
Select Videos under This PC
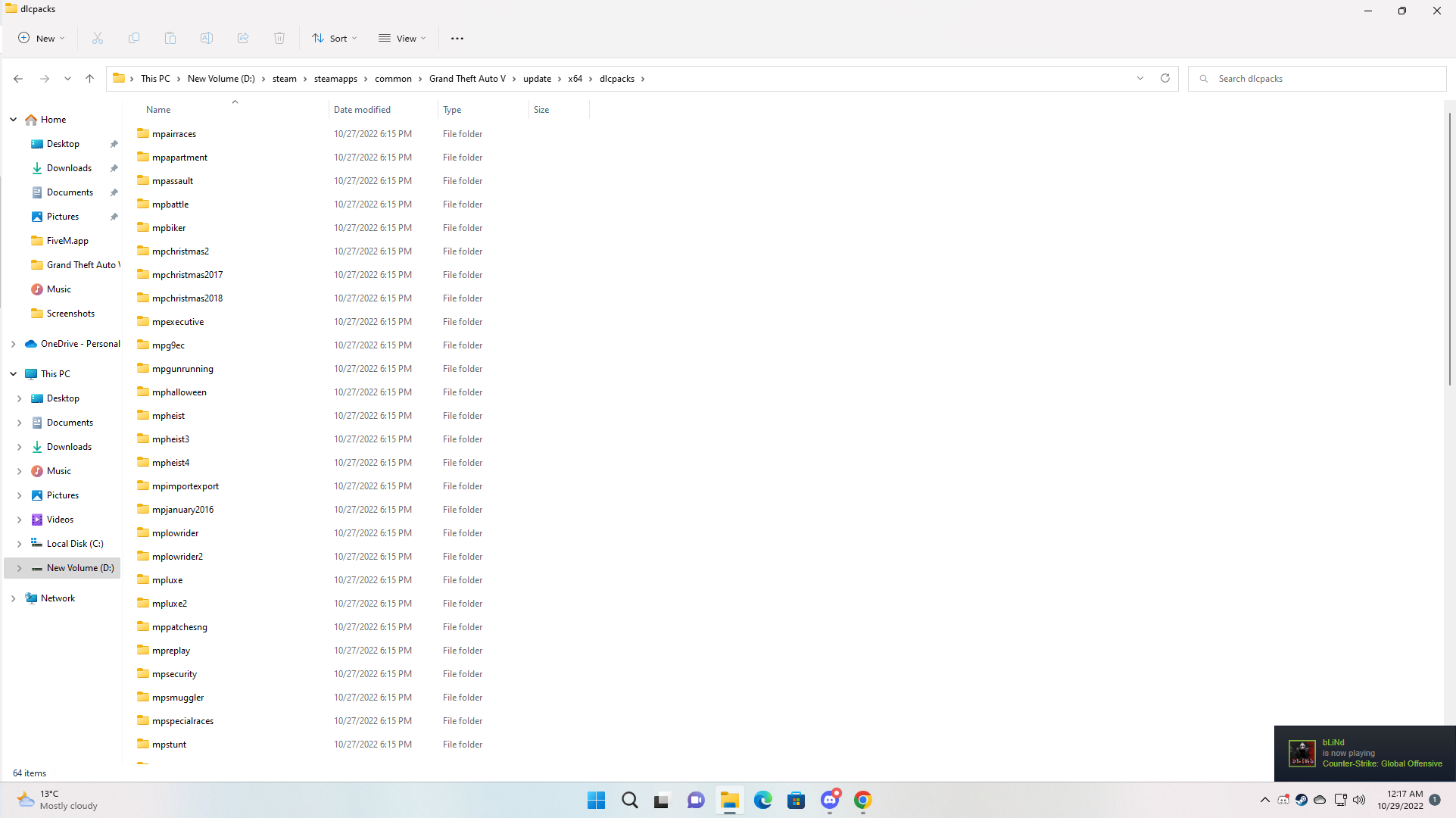(60, 520)
